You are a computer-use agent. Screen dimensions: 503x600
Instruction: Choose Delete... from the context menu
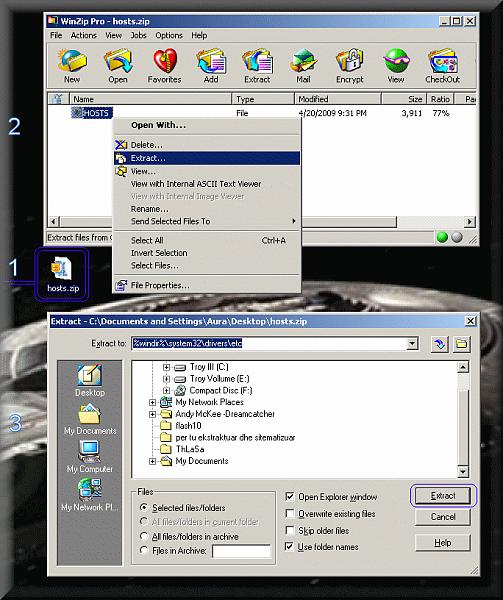(x=207, y=145)
